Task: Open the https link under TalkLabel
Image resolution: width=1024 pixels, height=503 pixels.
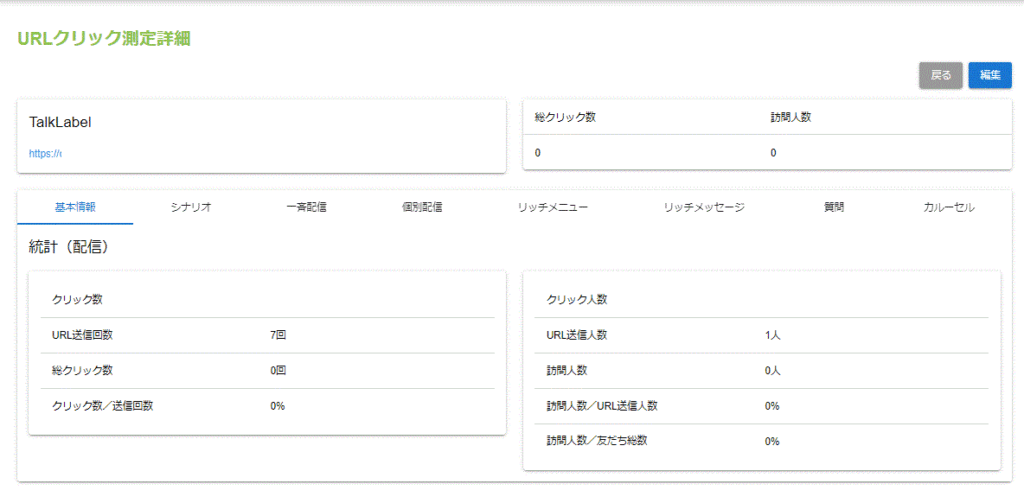Action: pos(45,154)
